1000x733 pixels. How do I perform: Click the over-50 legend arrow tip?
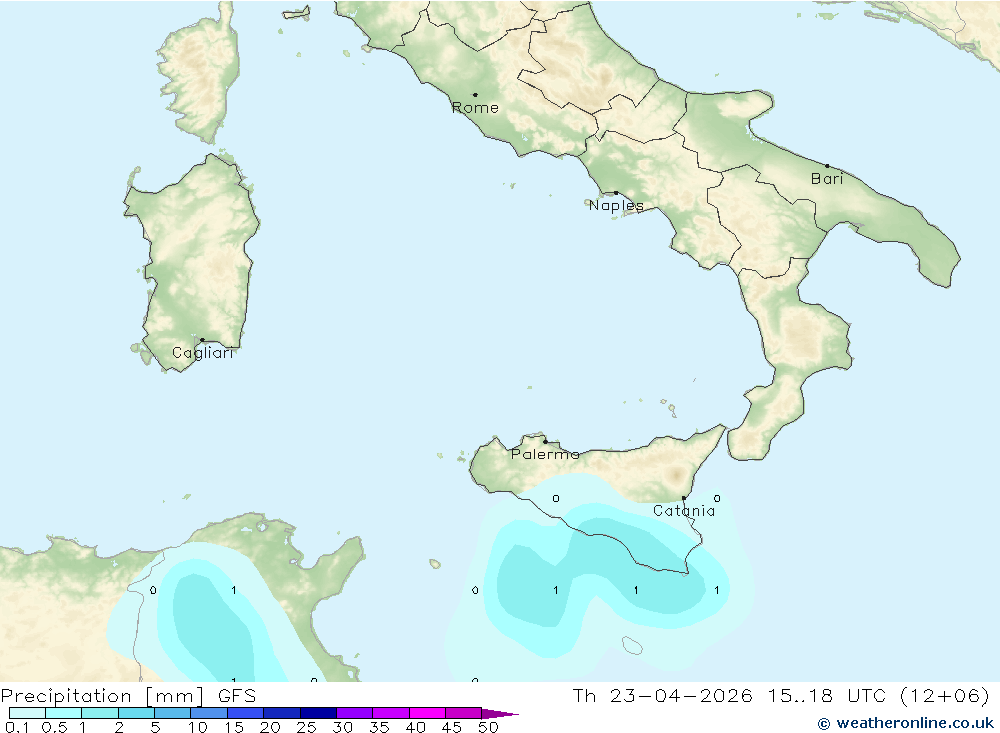coord(501,714)
